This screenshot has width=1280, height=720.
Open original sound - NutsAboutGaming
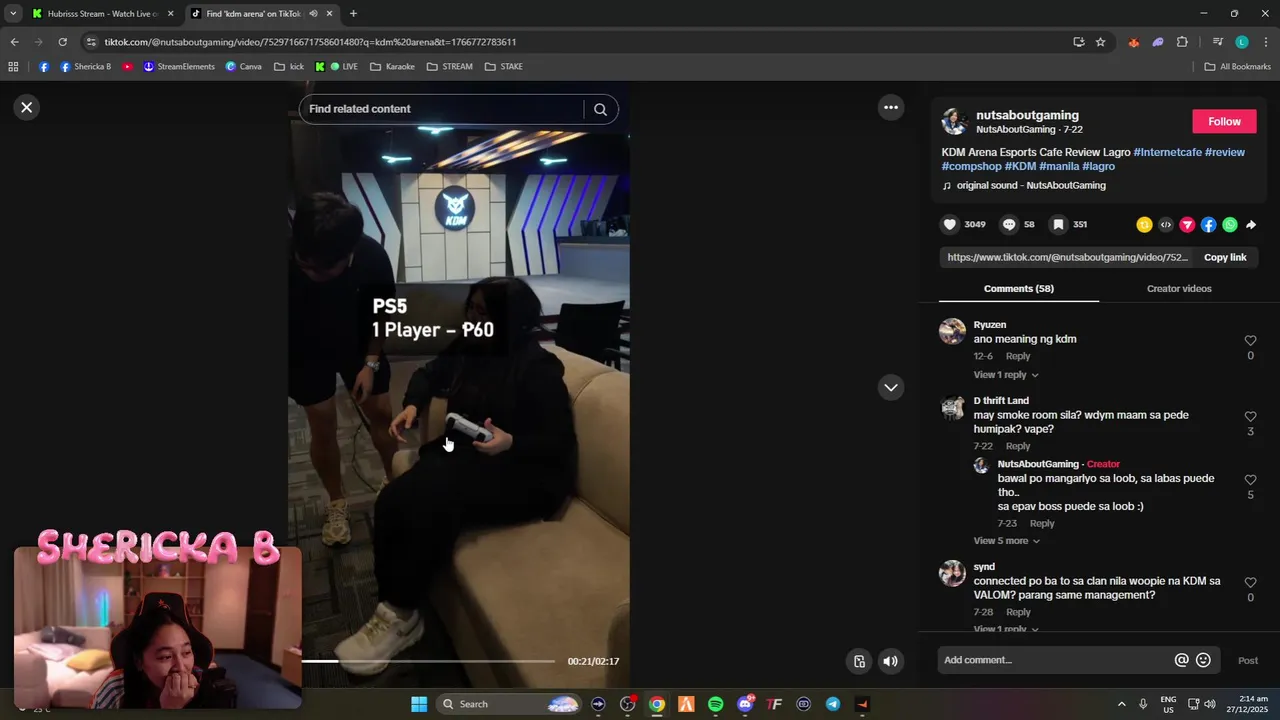tap(1031, 186)
